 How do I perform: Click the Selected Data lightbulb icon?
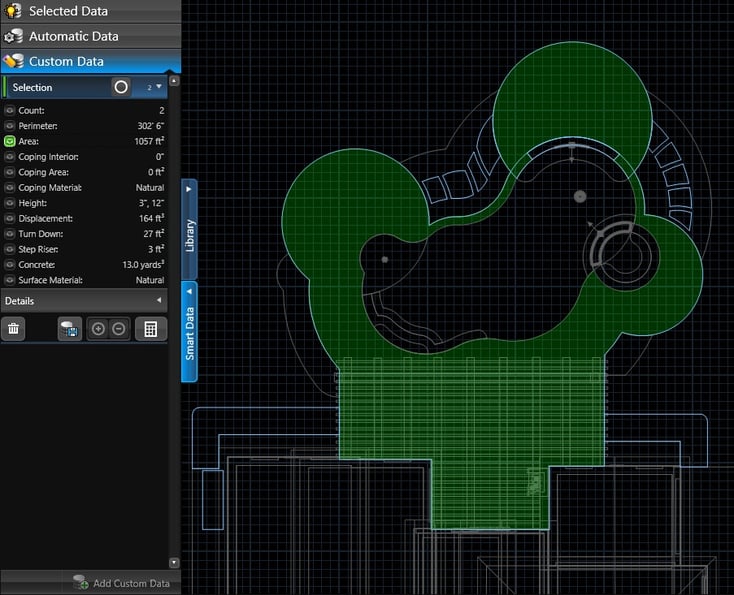click(13, 11)
